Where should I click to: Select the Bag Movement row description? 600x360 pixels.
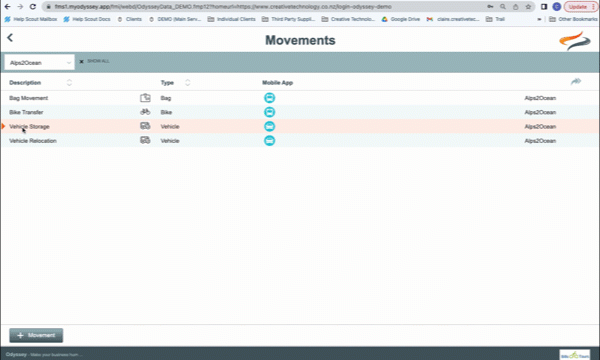[29, 98]
